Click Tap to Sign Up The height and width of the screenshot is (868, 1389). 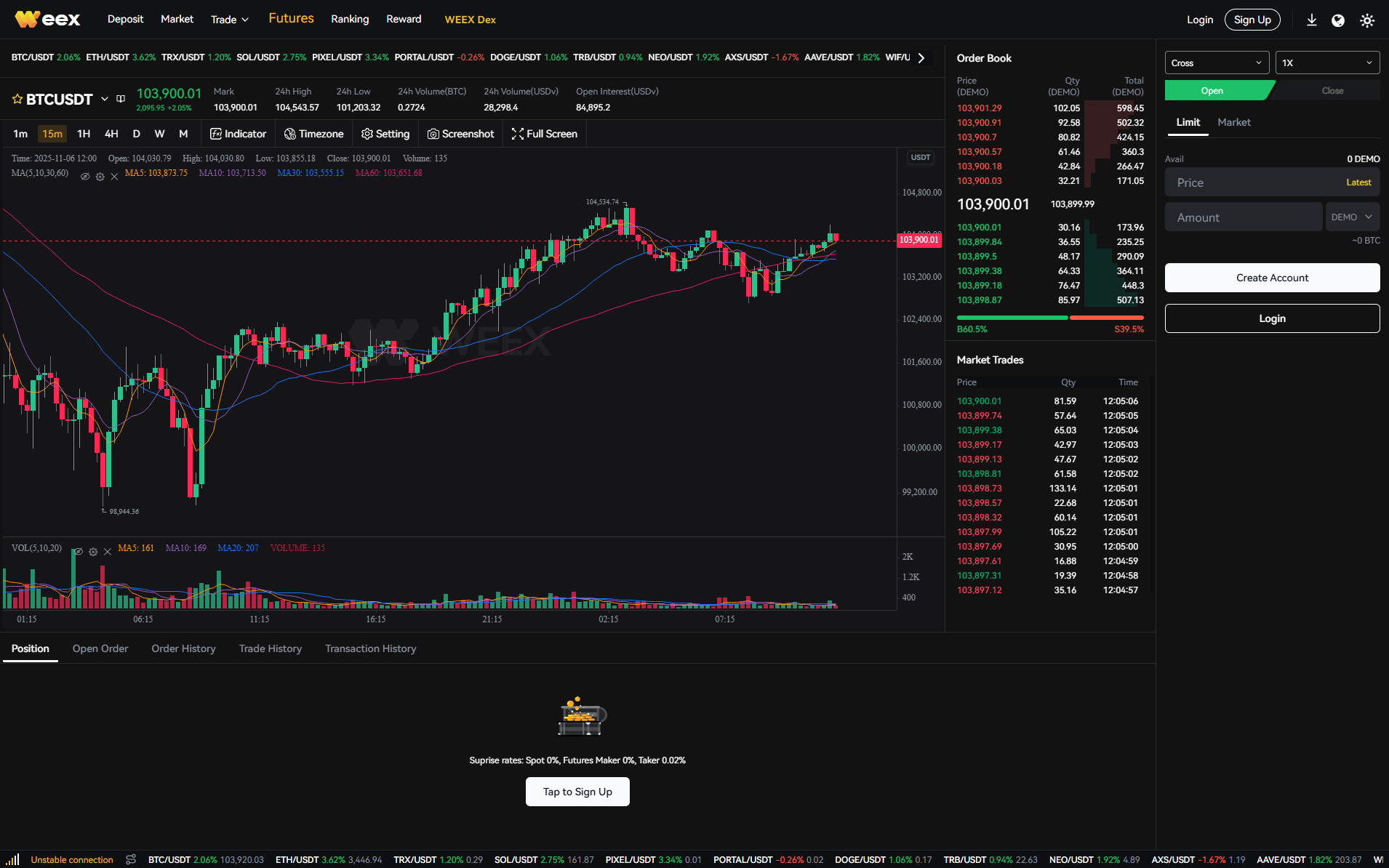click(x=577, y=792)
